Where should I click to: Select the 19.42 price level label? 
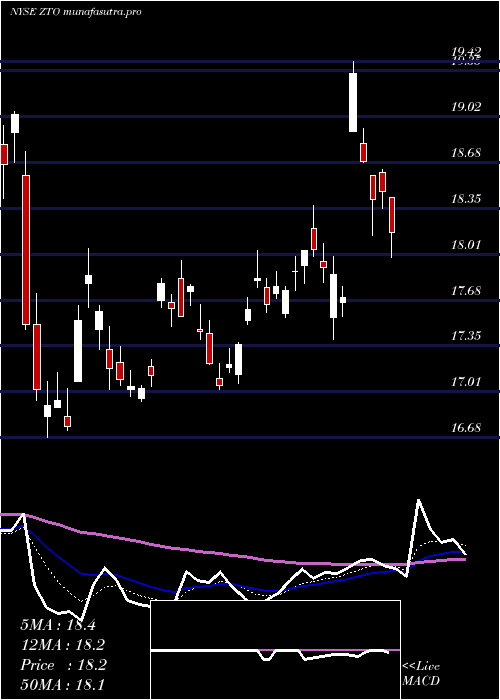[x=466, y=53]
